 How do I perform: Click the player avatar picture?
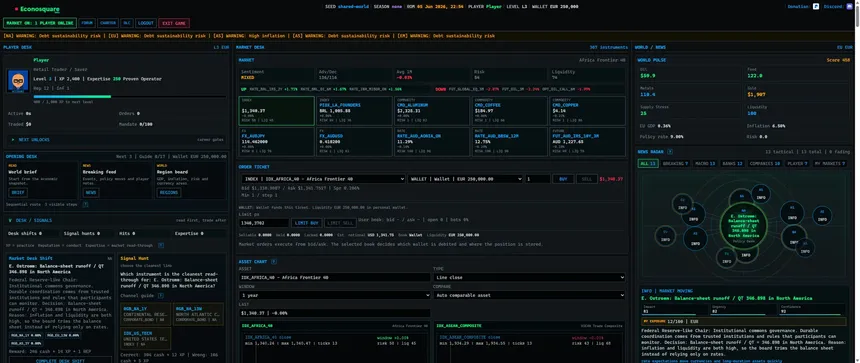click(18, 81)
